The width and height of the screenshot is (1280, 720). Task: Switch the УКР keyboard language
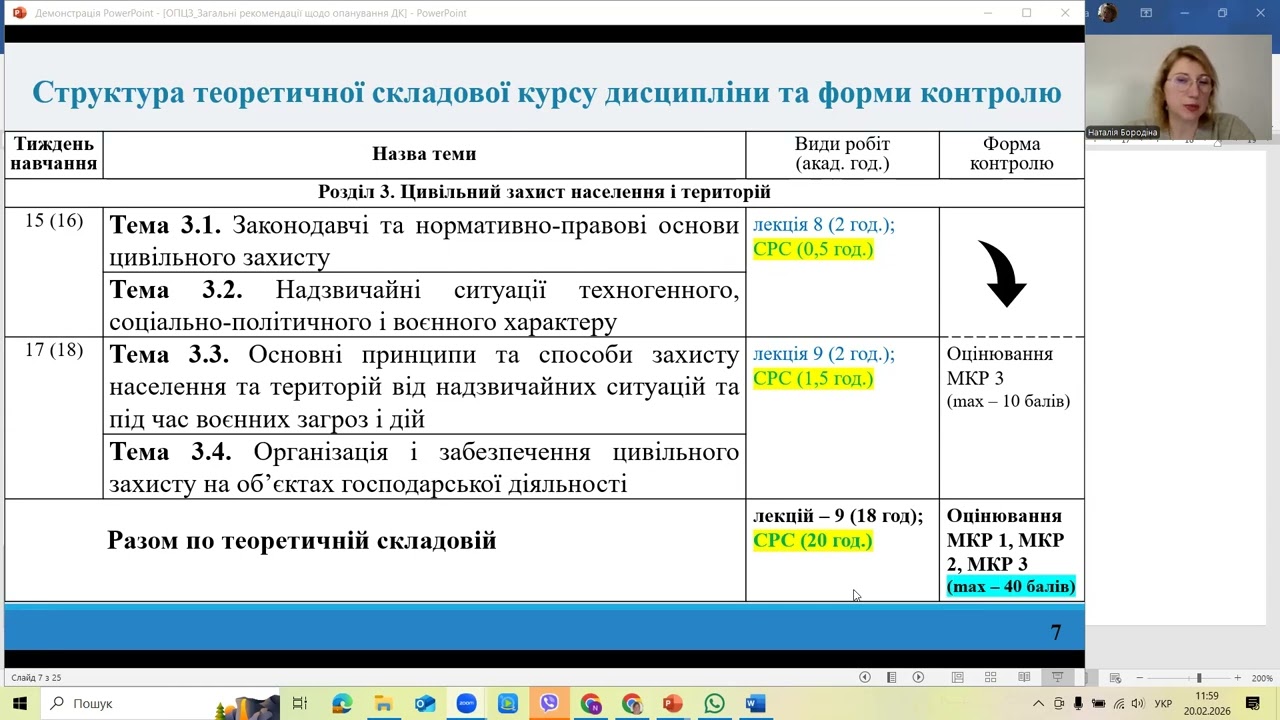(x=1163, y=704)
